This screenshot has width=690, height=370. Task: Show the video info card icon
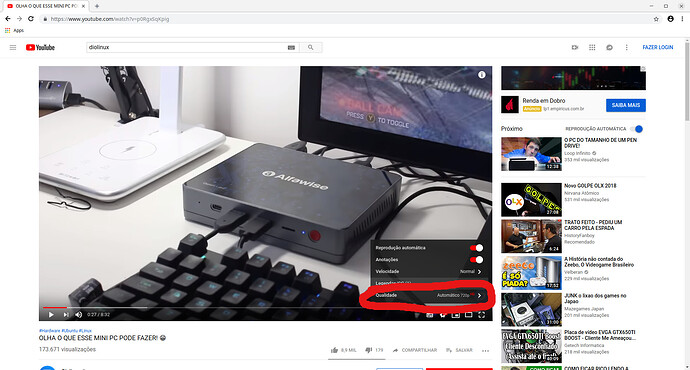[482, 75]
